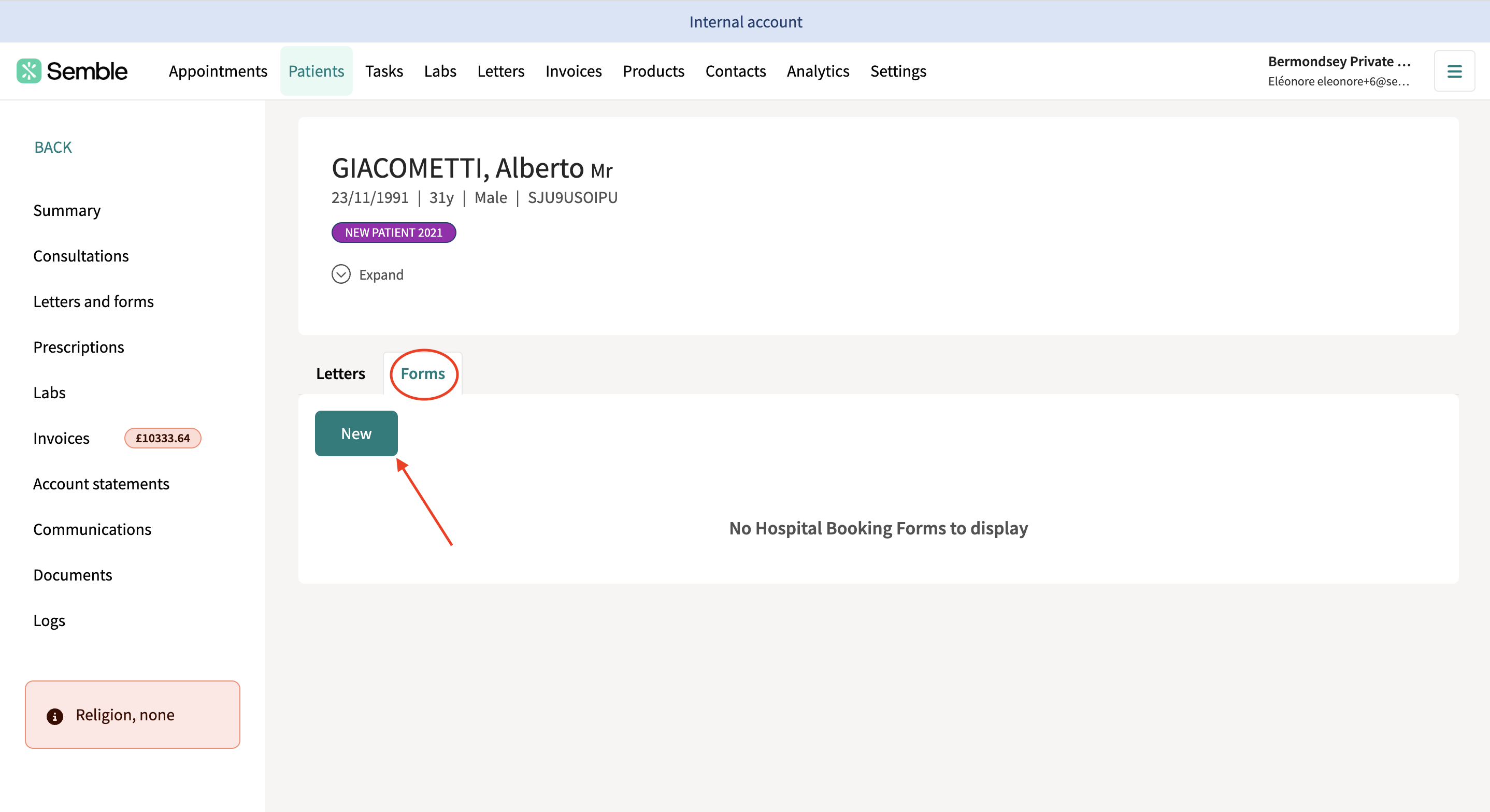This screenshot has height=812, width=1490.
Task: Open Appointments in the top navigation
Action: pyautogui.click(x=218, y=71)
